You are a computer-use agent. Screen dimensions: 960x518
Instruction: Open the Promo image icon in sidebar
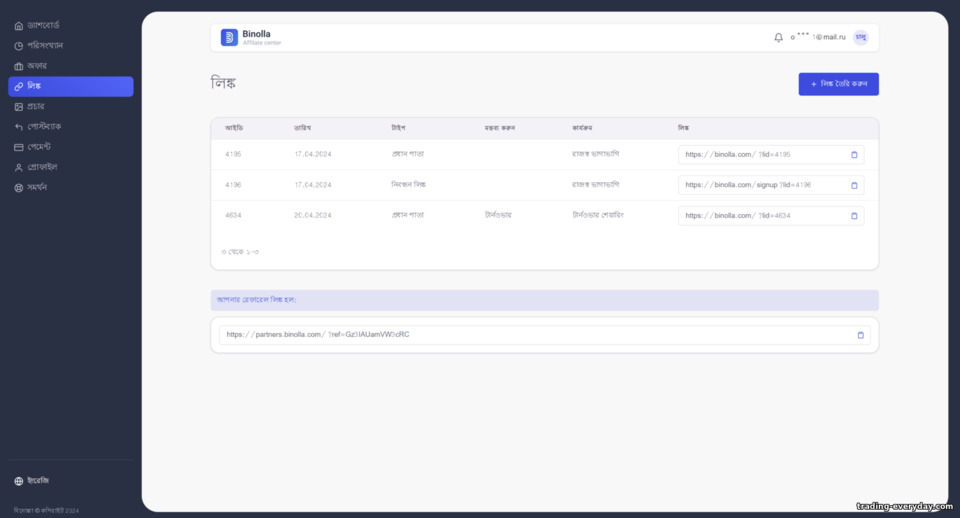(x=18, y=107)
